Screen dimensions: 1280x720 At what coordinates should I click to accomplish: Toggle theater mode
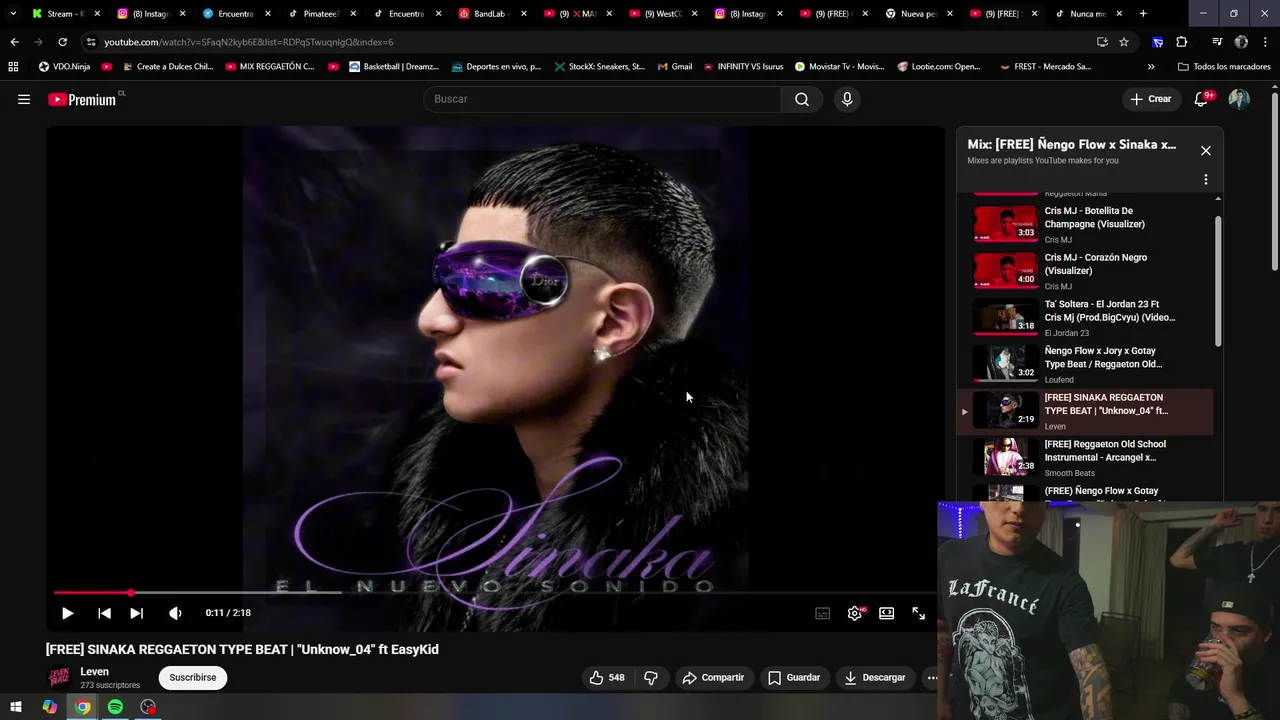tap(887, 613)
